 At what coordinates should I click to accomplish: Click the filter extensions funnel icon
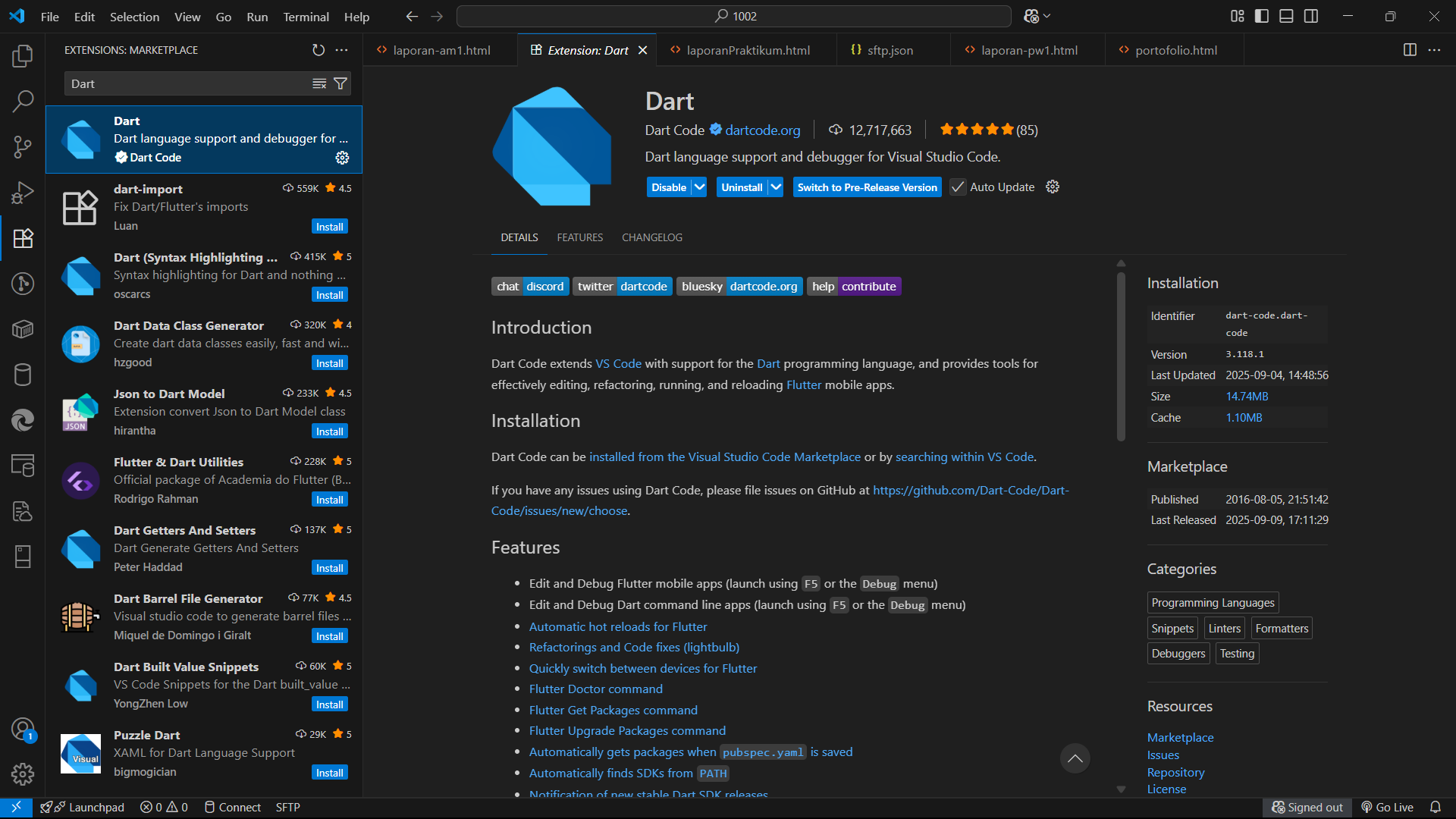tap(340, 83)
